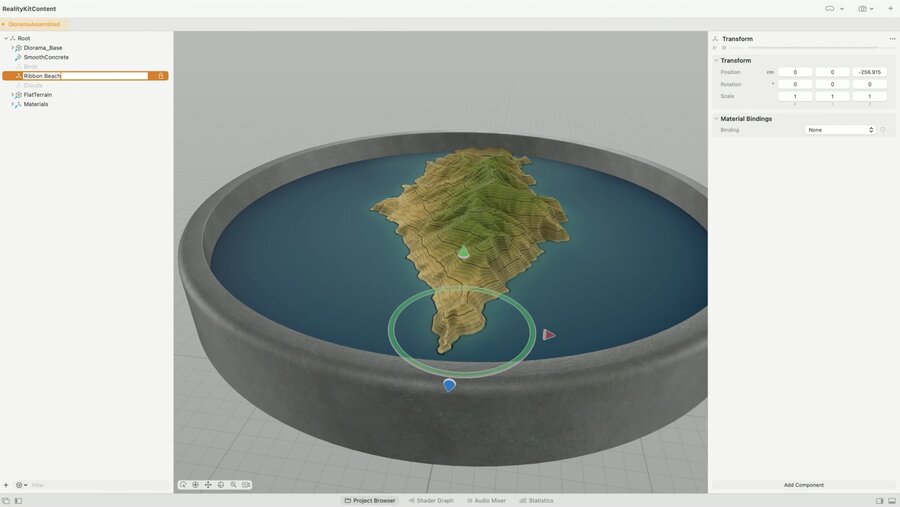Click the Transform header icon in inspector

point(715,39)
